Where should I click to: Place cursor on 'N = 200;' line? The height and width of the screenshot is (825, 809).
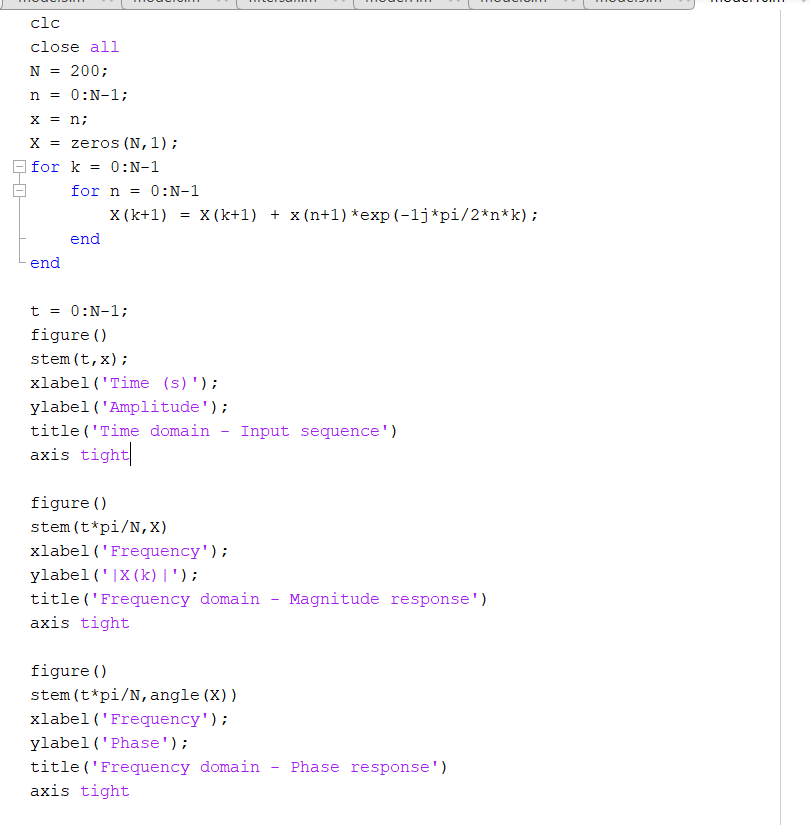coord(69,71)
